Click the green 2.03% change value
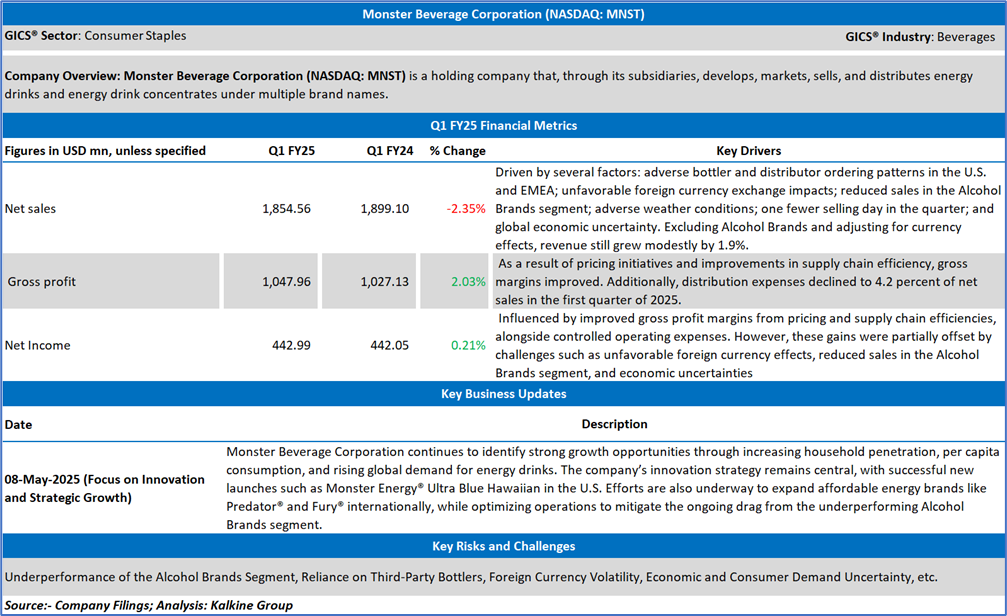The height and width of the screenshot is (616, 1007). coord(468,282)
